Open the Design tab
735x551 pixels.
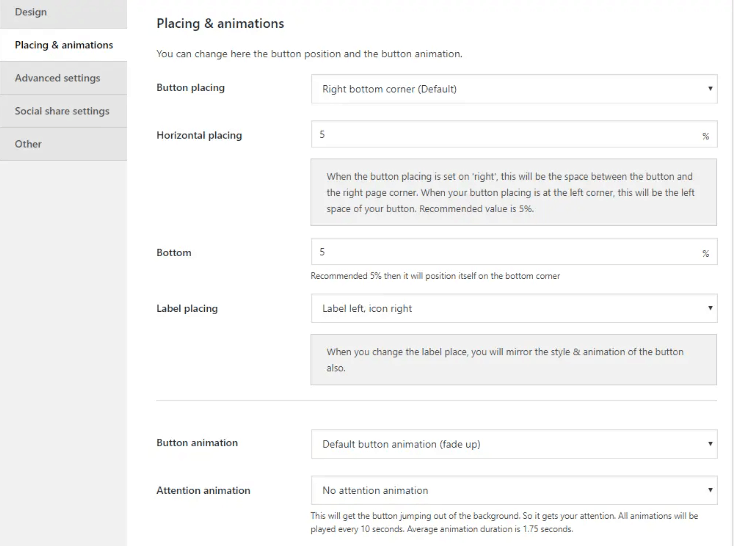(x=63, y=13)
